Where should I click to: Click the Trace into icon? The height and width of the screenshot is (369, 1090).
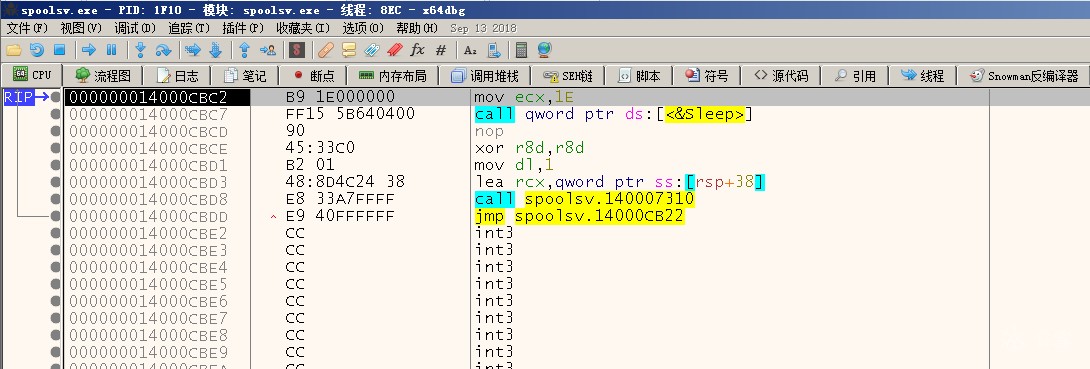point(193,50)
